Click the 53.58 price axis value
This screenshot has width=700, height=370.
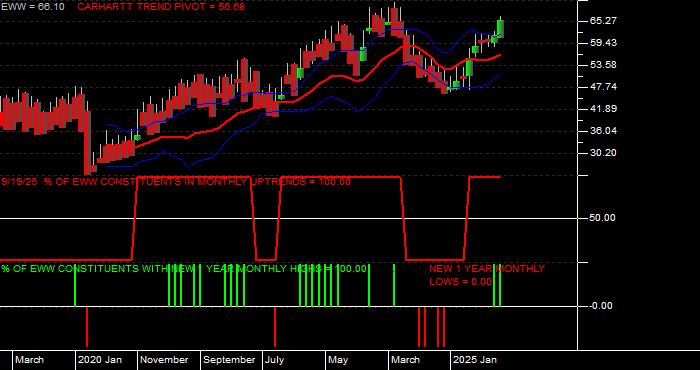(x=603, y=65)
